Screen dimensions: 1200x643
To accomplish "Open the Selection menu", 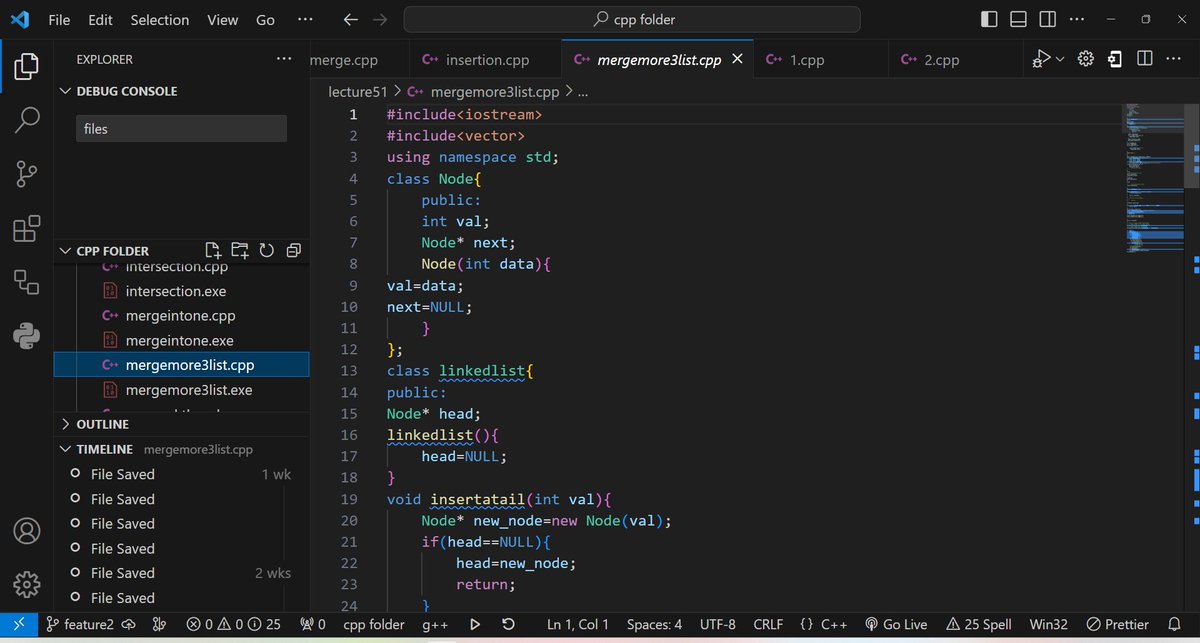I will [159, 19].
